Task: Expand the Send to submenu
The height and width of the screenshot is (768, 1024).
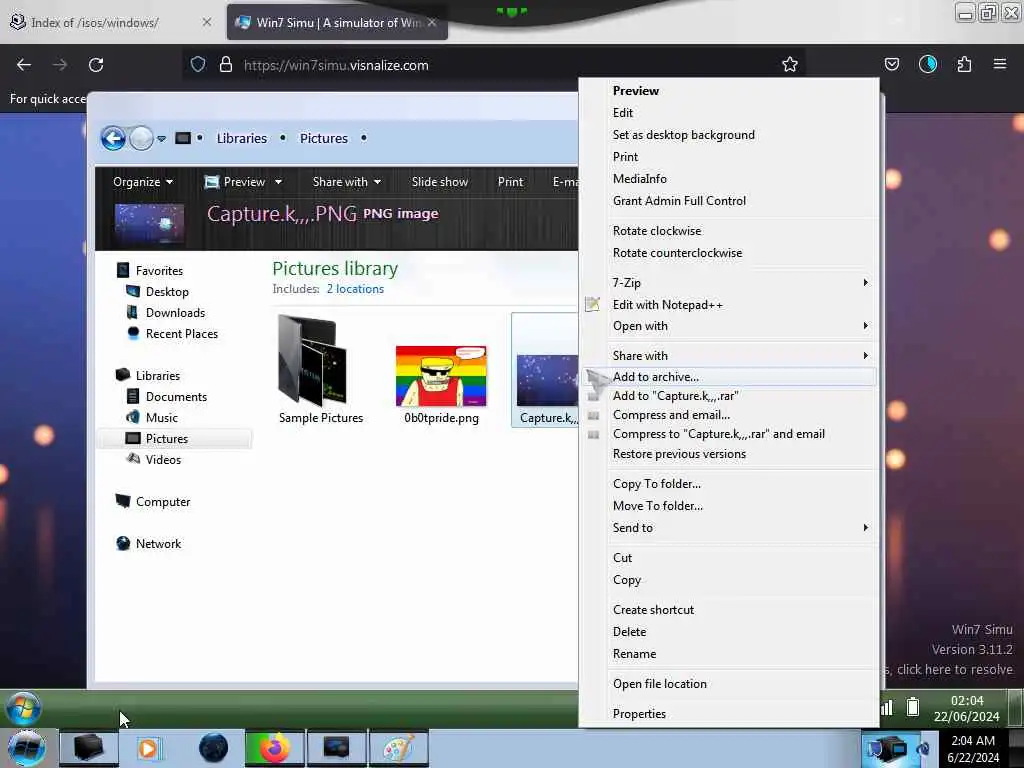Action: click(x=741, y=528)
